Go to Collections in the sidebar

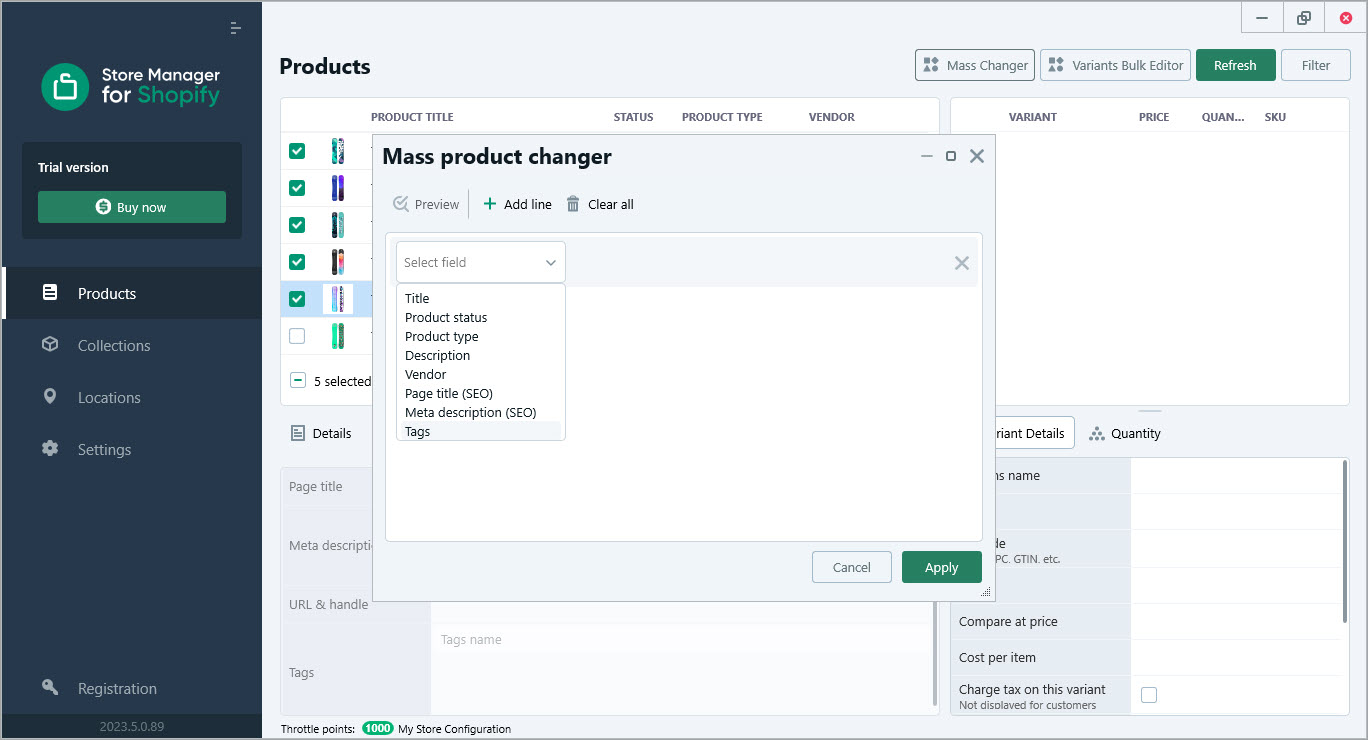(132, 345)
